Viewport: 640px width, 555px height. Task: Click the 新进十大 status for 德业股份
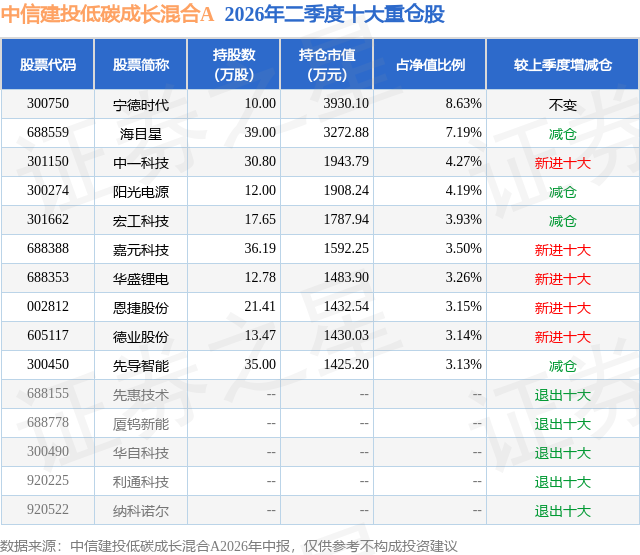pos(563,337)
